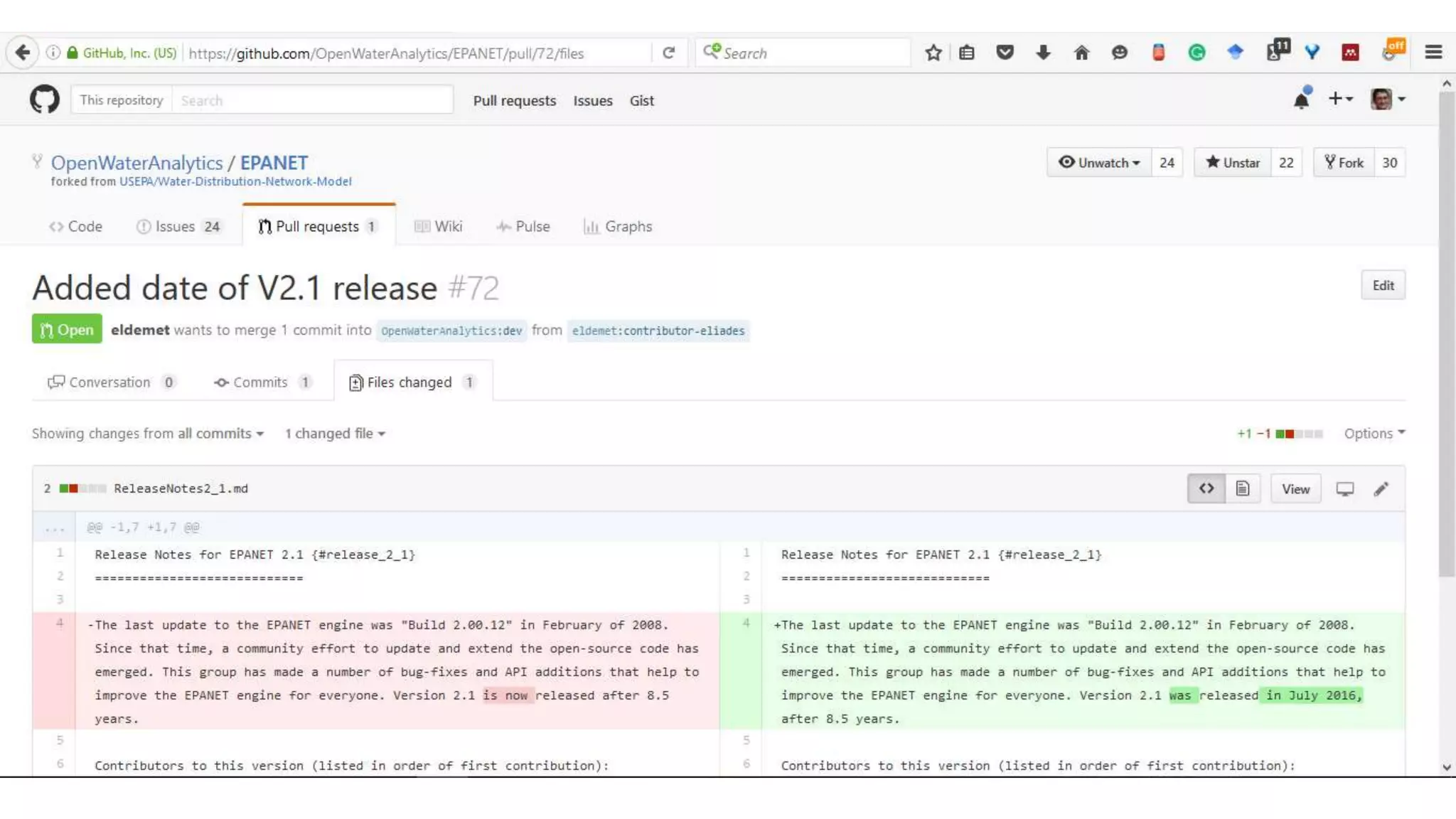Open the user avatar menu
This screenshot has width=1456, height=819.
tap(1388, 100)
